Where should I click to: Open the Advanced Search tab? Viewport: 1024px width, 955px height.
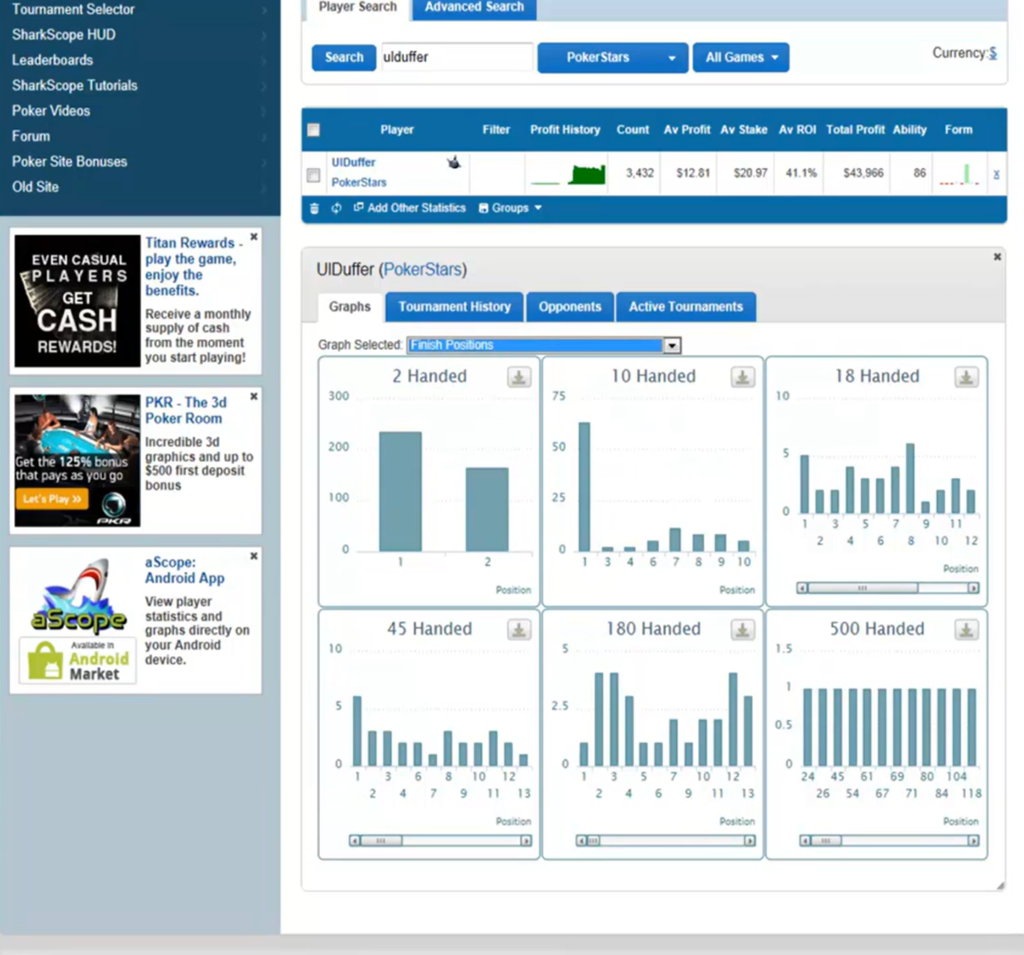pos(474,8)
